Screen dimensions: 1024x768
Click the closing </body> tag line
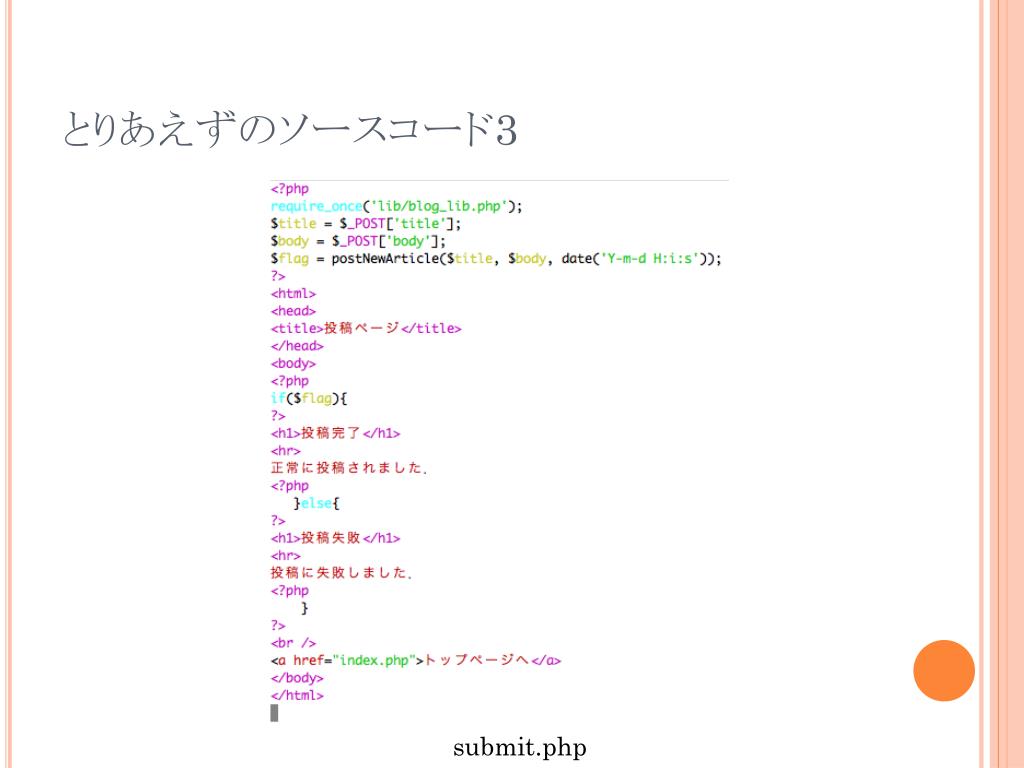pos(297,678)
